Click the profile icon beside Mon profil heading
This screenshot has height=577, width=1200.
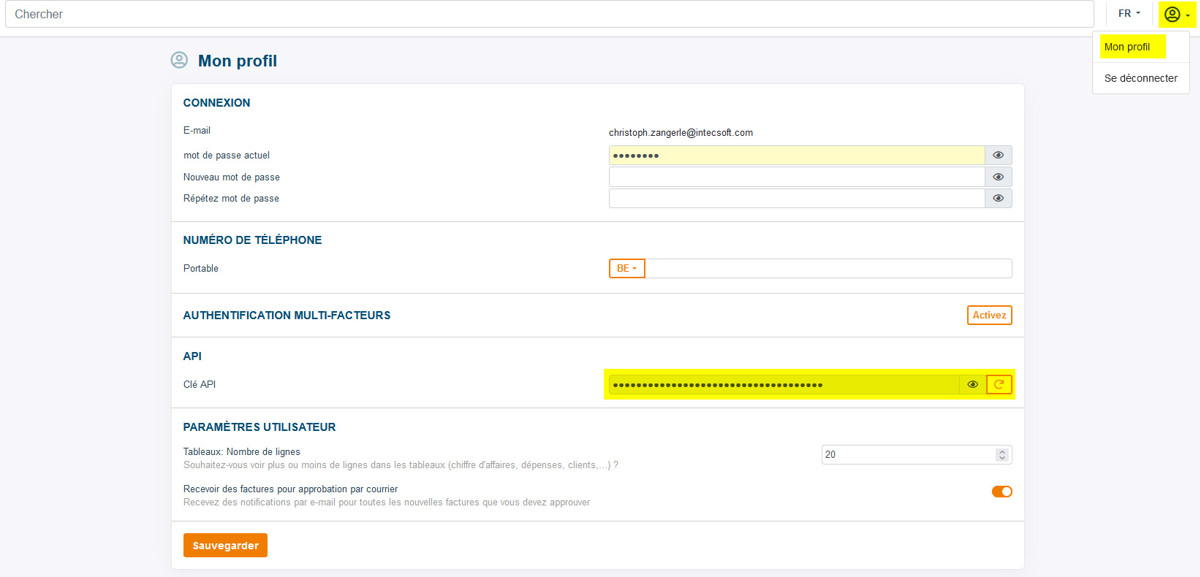pyautogui.click(x=179, y=60)
